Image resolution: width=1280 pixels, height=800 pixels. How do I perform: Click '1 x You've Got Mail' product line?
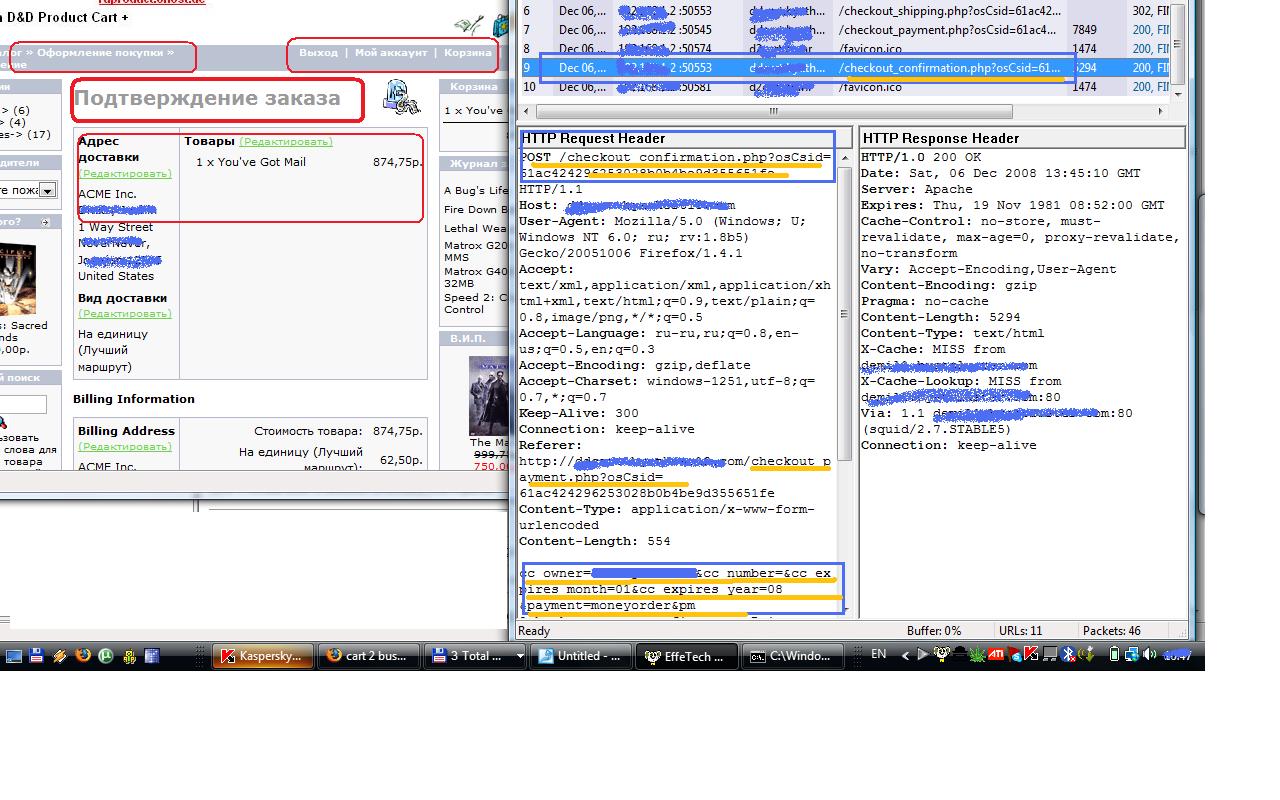[x=251, y=162]
